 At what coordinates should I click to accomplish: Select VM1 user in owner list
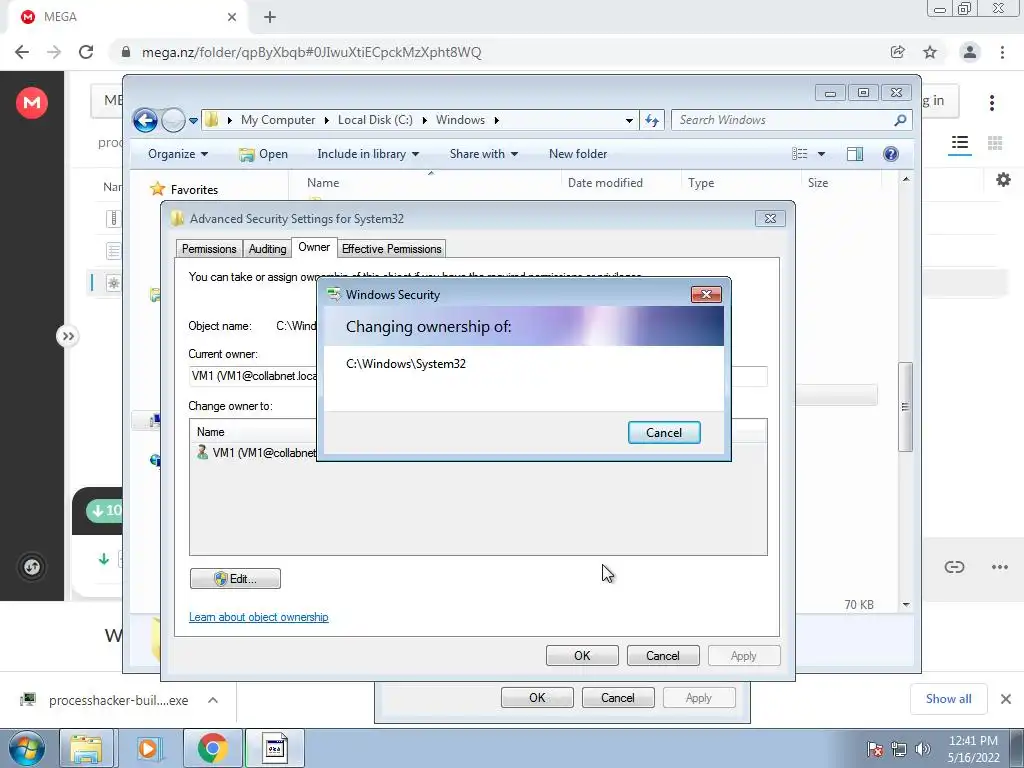click(x=259, y=453)
